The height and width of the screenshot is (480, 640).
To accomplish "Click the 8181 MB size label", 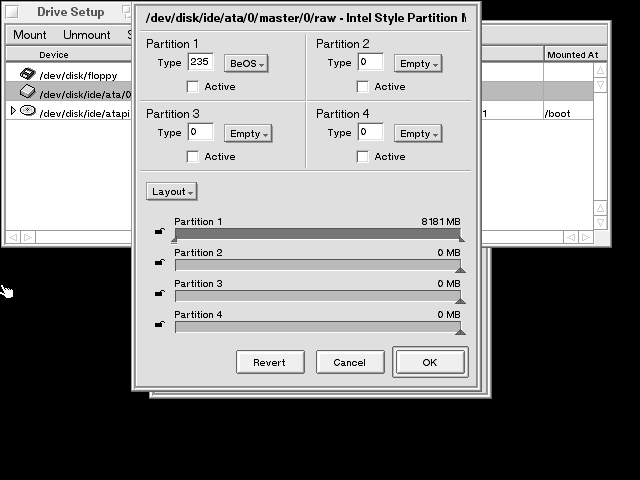I will click(440, 222).
